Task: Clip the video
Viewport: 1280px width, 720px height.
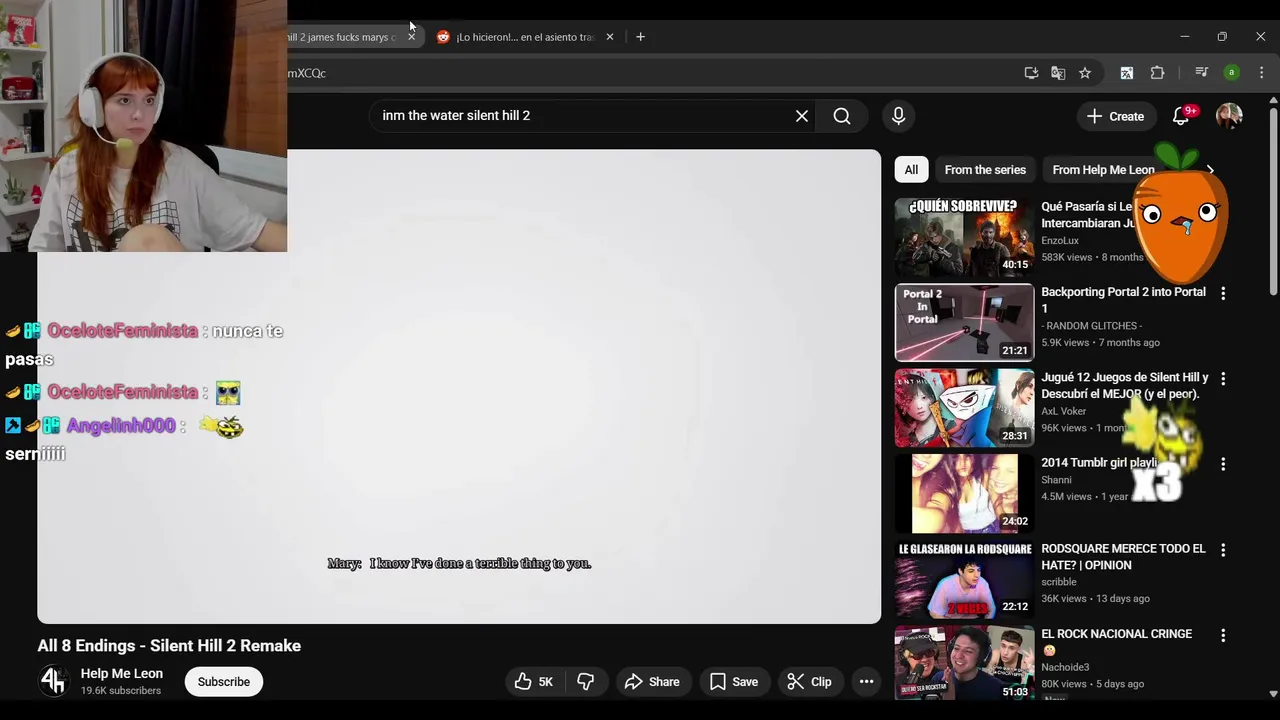Action: click(809, 682)
